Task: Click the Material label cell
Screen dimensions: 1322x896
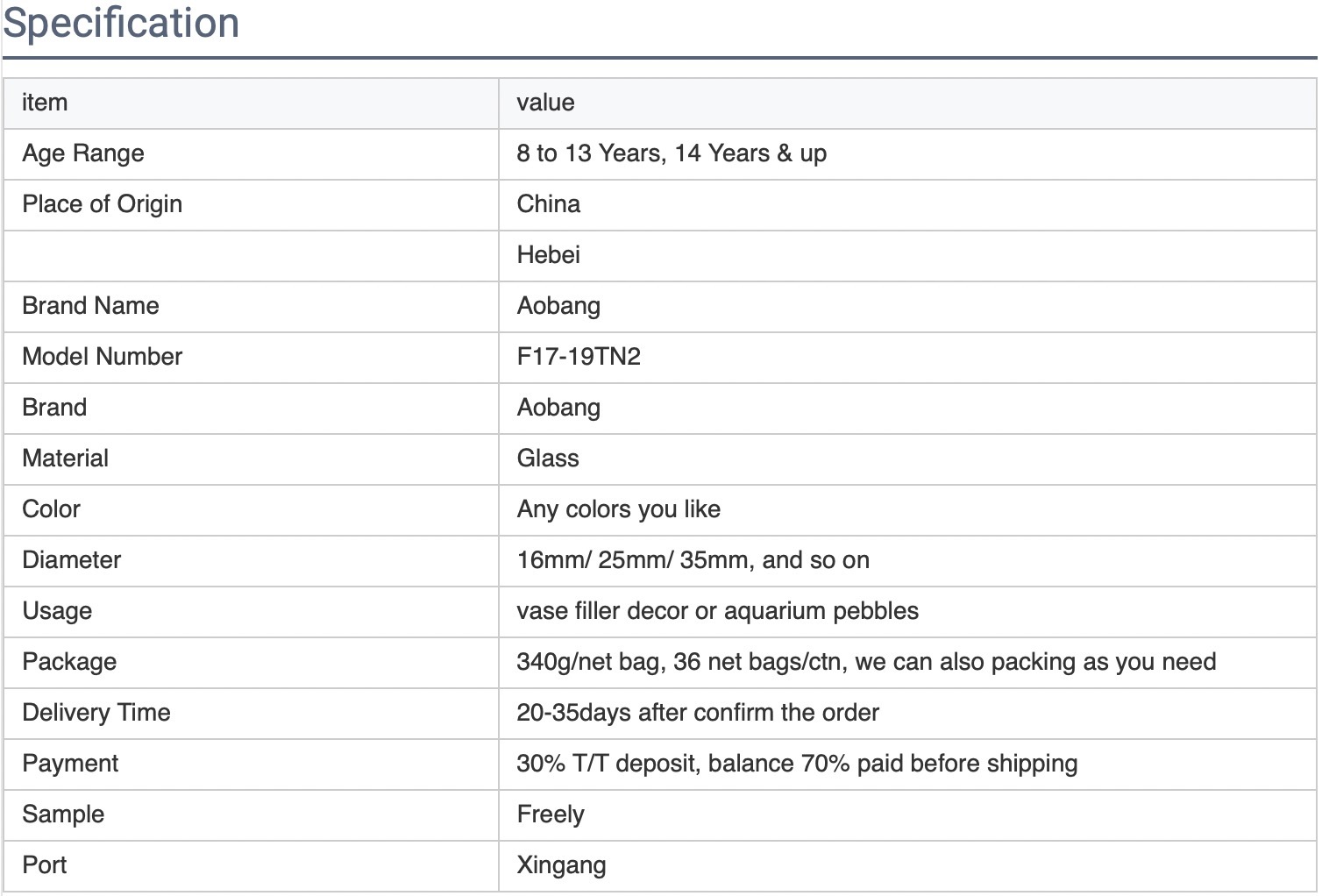Action: [x=251, y=459]
